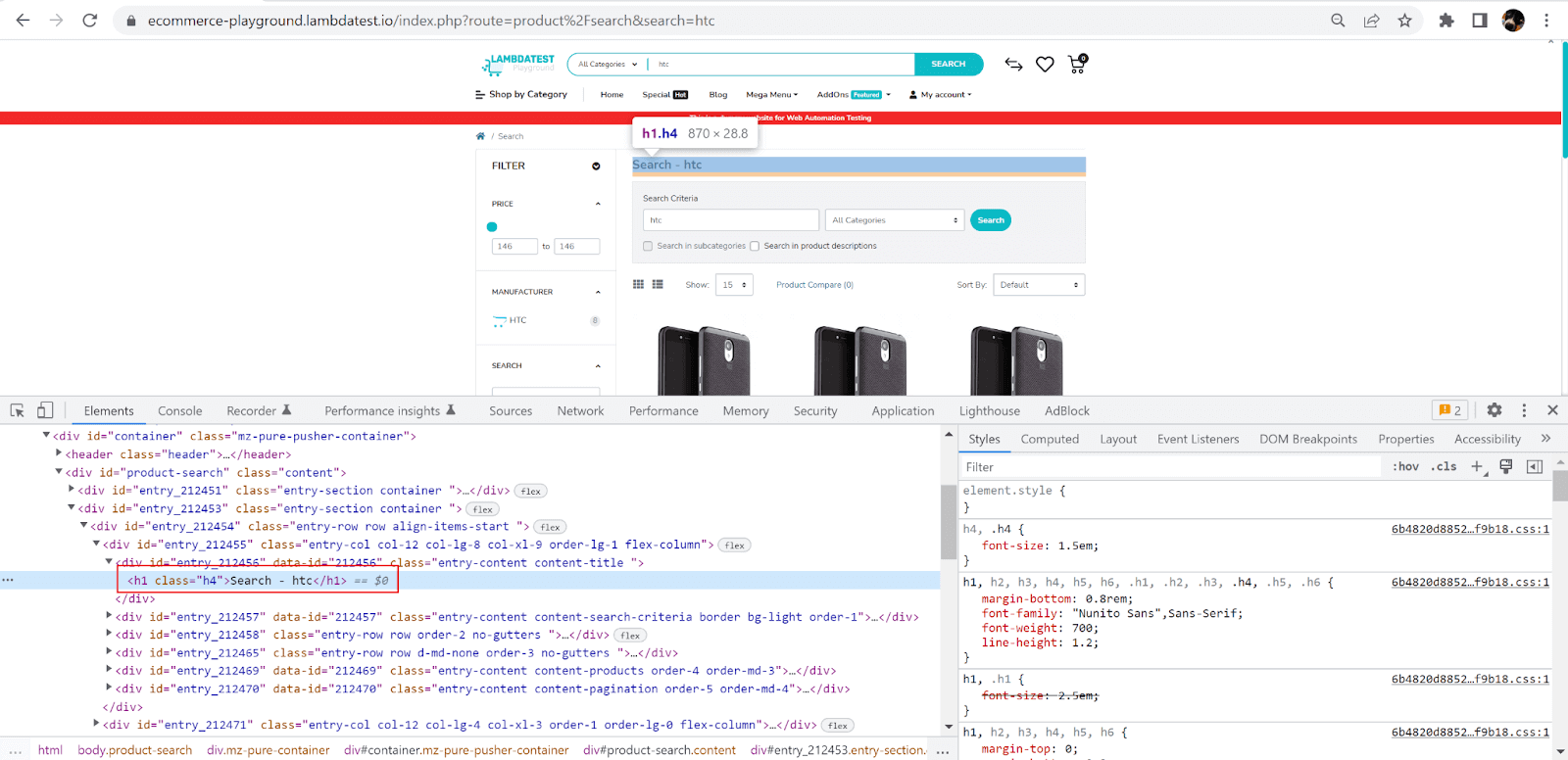Open the Search Criteria categories dropdown
The image size is (1568, 760).
895,220
